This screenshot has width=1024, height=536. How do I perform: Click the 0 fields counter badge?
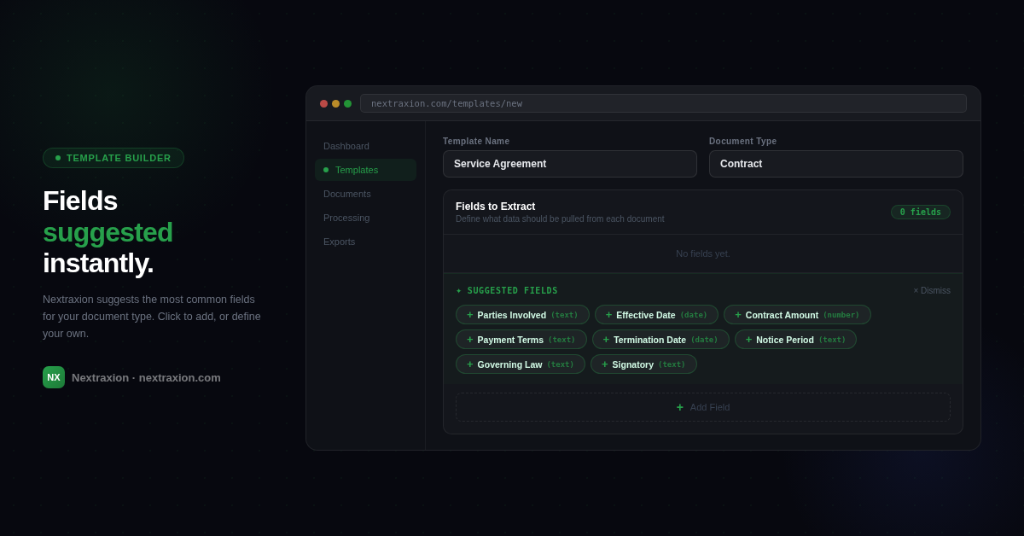(920, 212)
